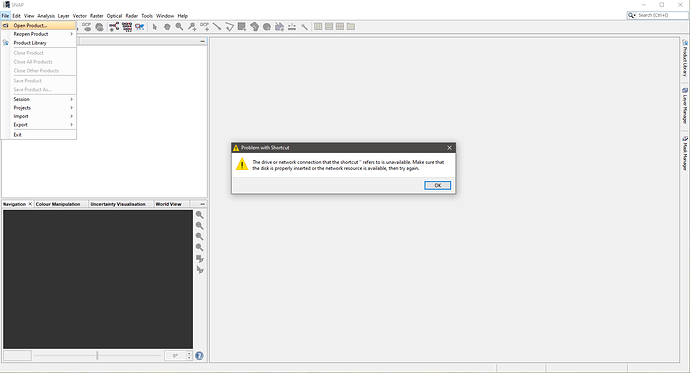Select the draw ellipse tool
The height and width of the screenshot is (373, 690).
coord(267,27)
